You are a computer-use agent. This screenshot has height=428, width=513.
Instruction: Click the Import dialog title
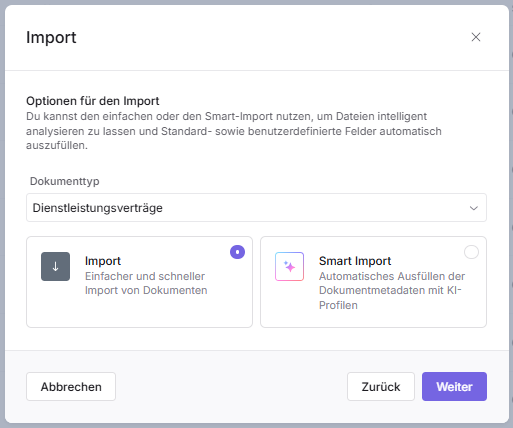(51, 37)
